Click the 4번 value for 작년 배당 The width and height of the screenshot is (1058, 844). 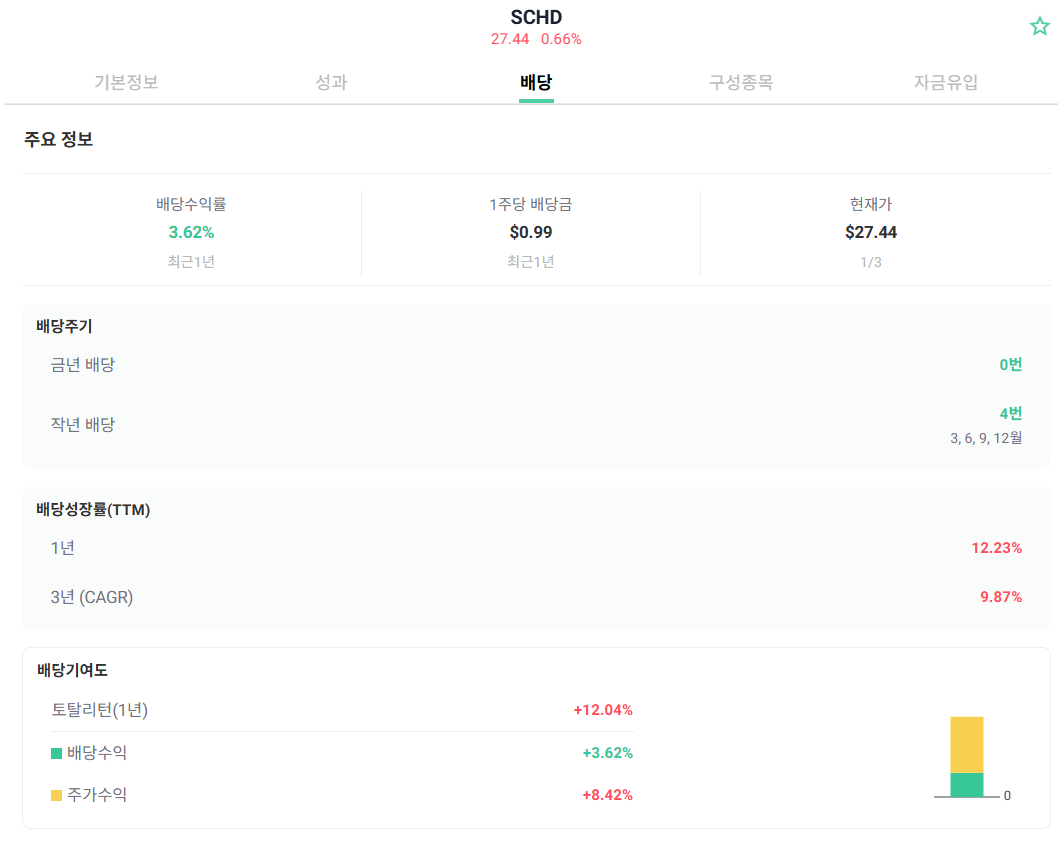click(x=1011, y=413)
